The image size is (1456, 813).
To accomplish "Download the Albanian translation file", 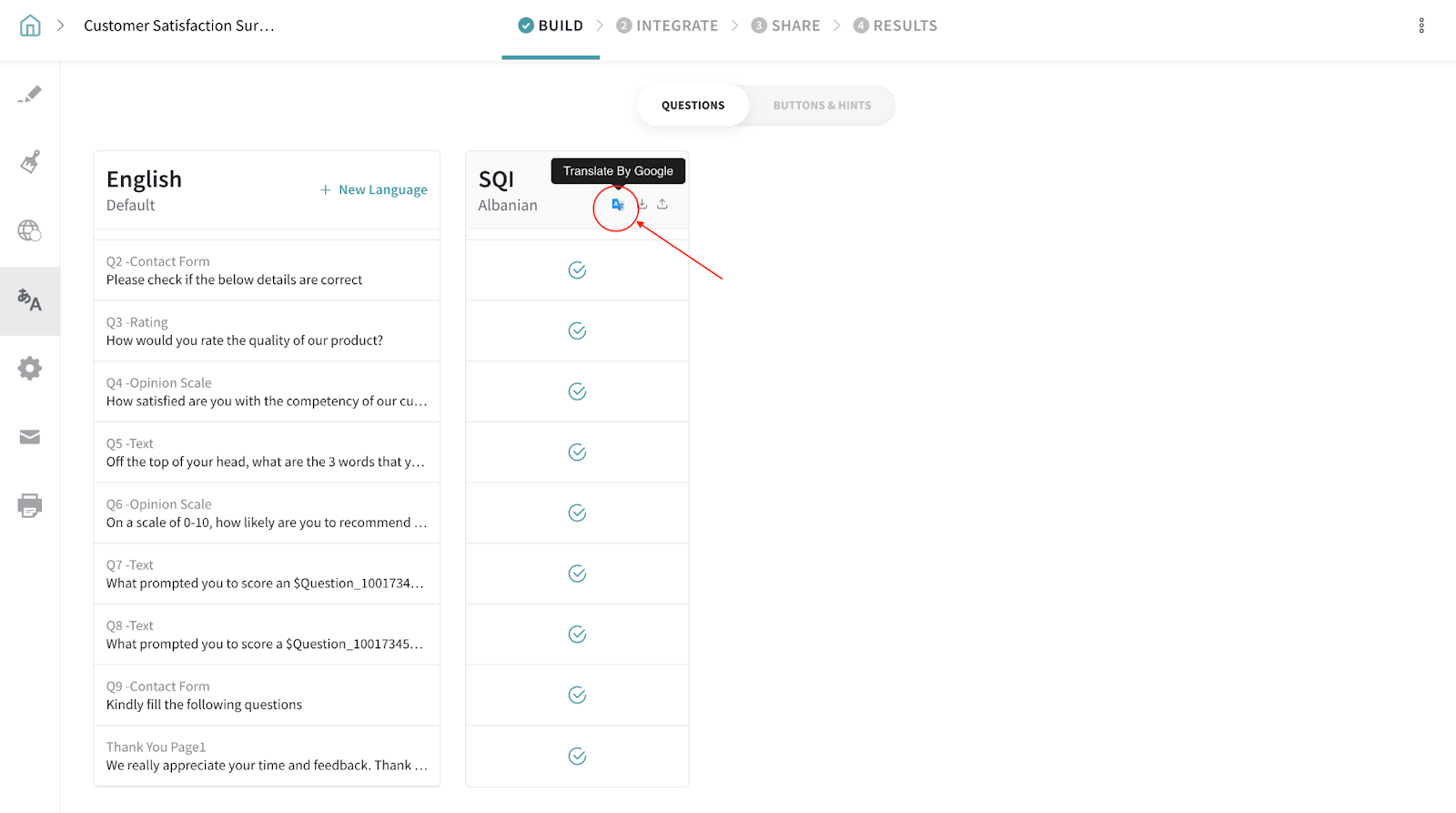I will (x=642, y=205).
